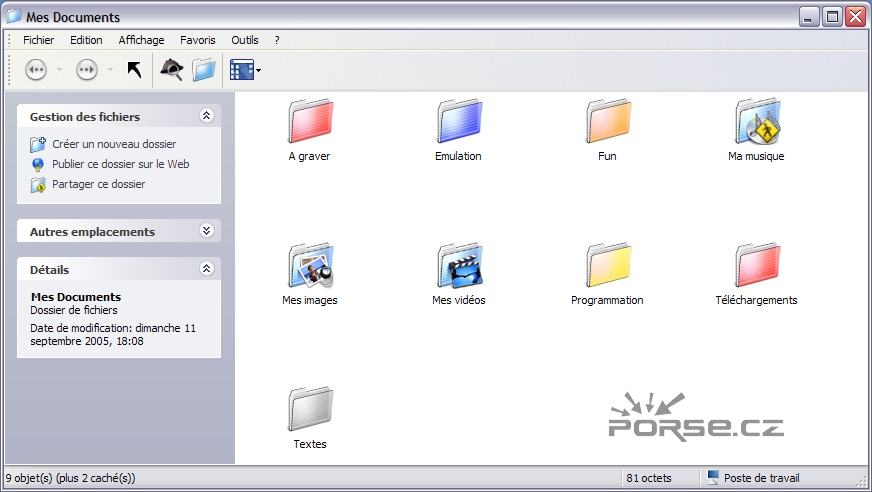Open Back button history dropdown arrow

coord(59,70)
